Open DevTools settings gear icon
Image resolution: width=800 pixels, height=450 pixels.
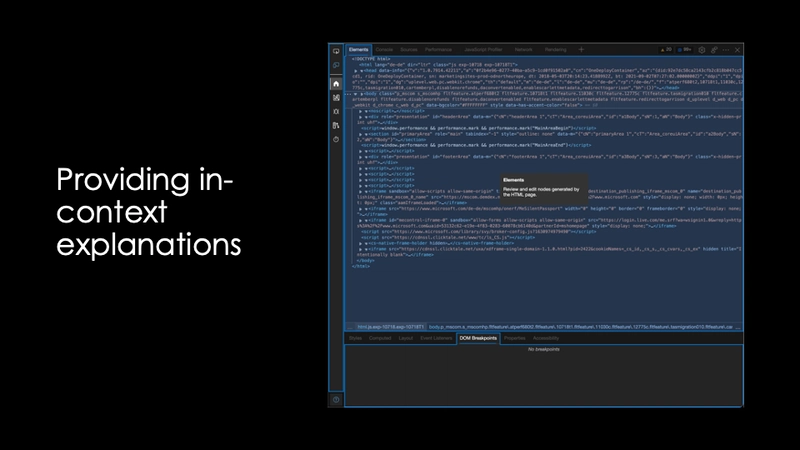point(702,49)
